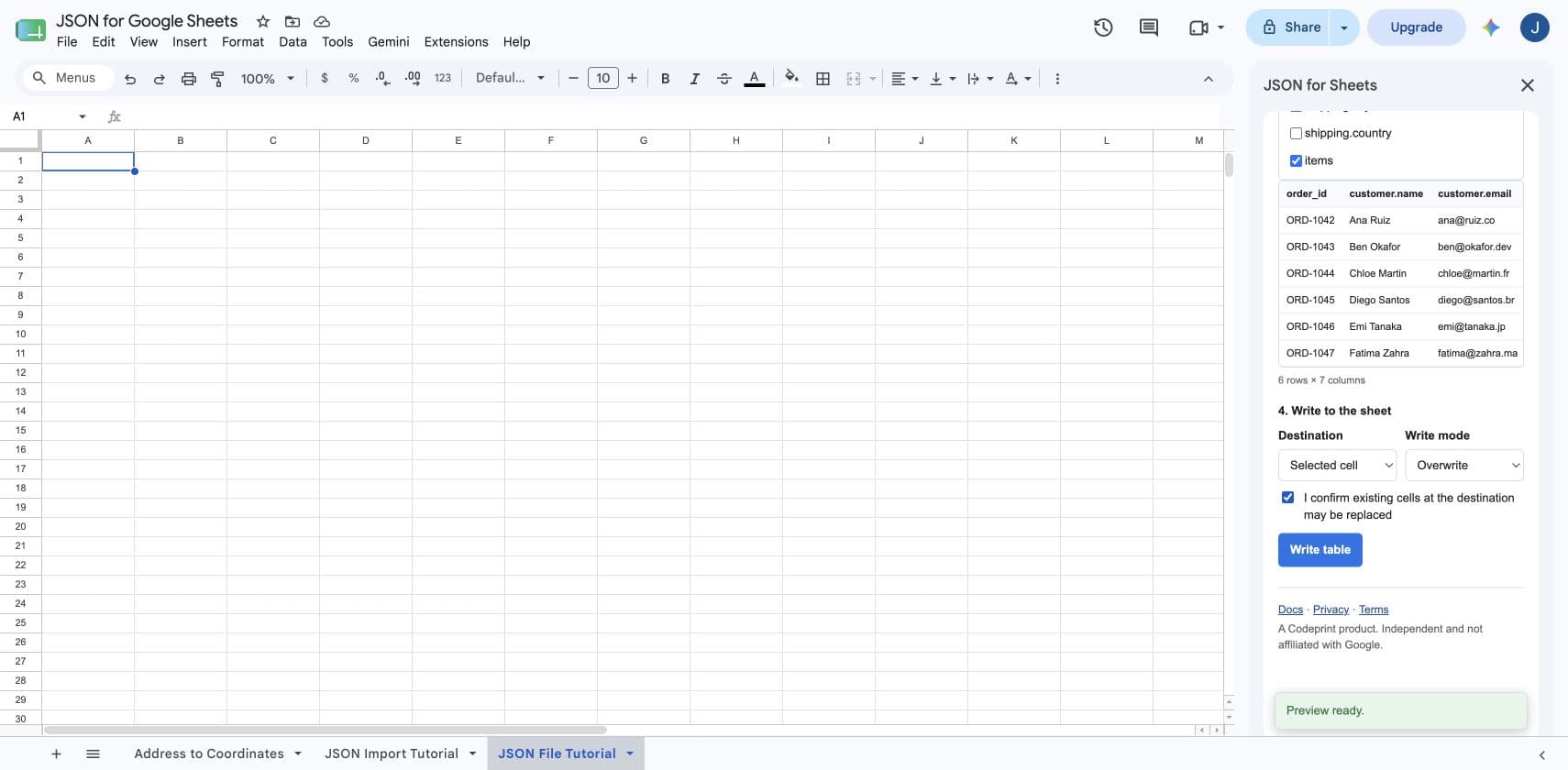This screenshot has height=770, width=1568.
Task: Decrease font size with minus button
Action: [x=573, y=79]
